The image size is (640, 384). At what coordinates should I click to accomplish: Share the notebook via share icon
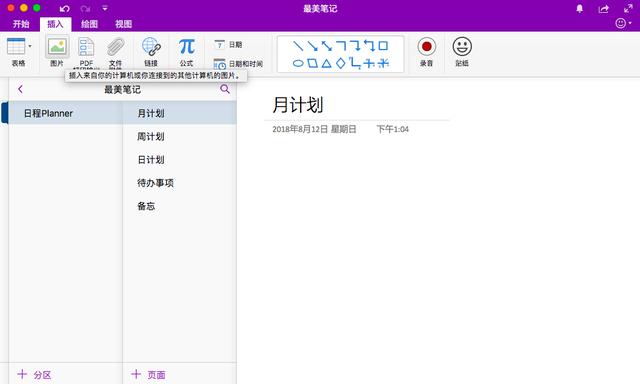pyautogui.click(x=604, y=9)
